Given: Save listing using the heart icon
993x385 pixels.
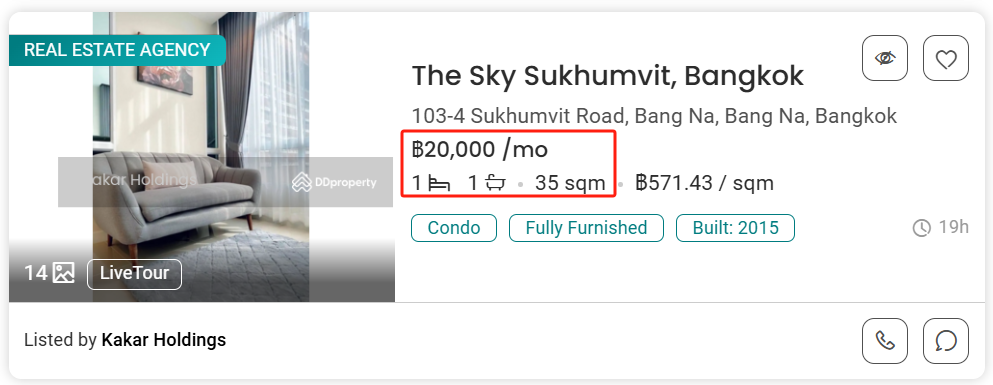Looking at the screenshot, I should 946,58.
